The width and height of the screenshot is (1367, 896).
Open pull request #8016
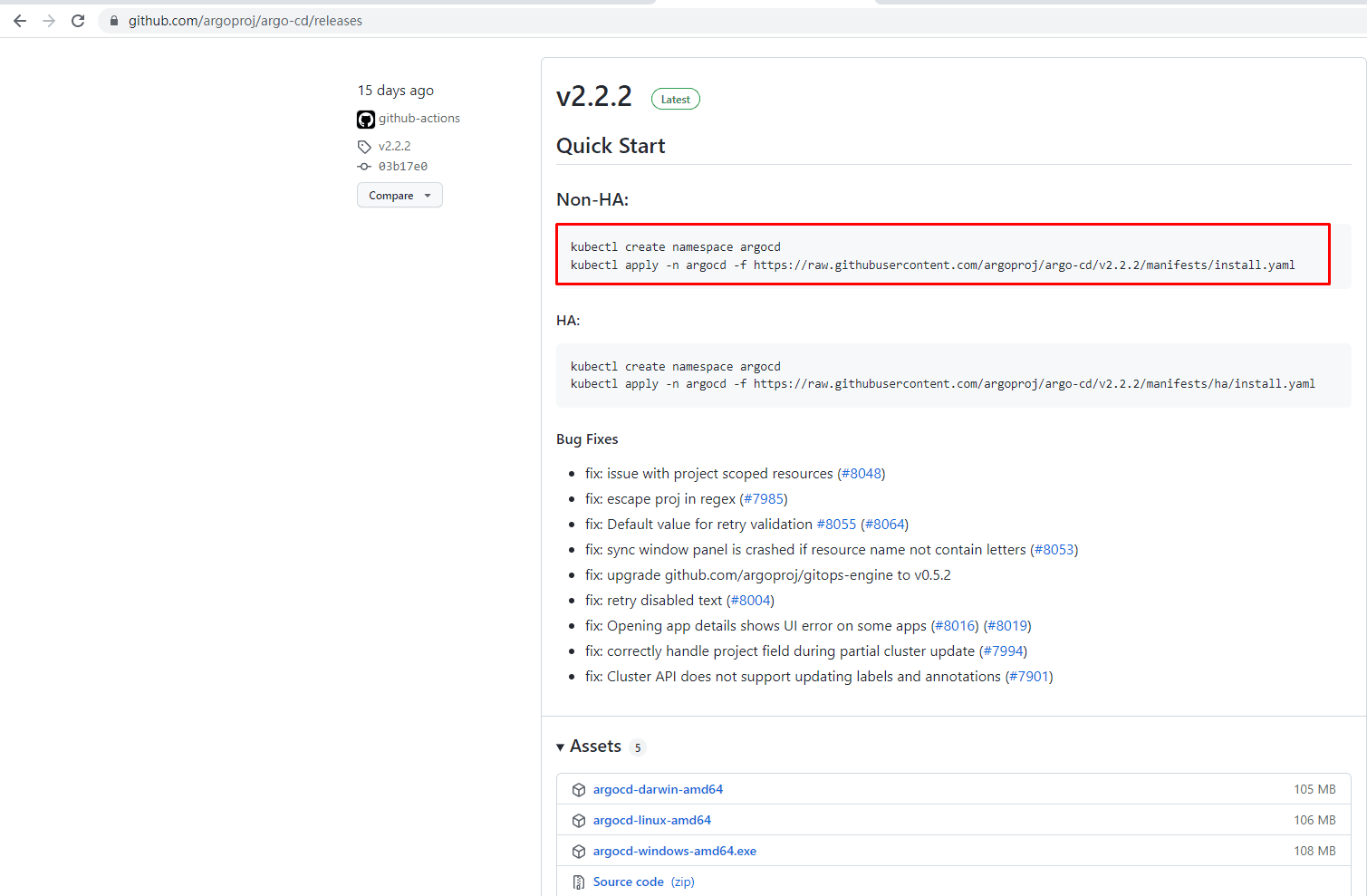click(955, 626)
